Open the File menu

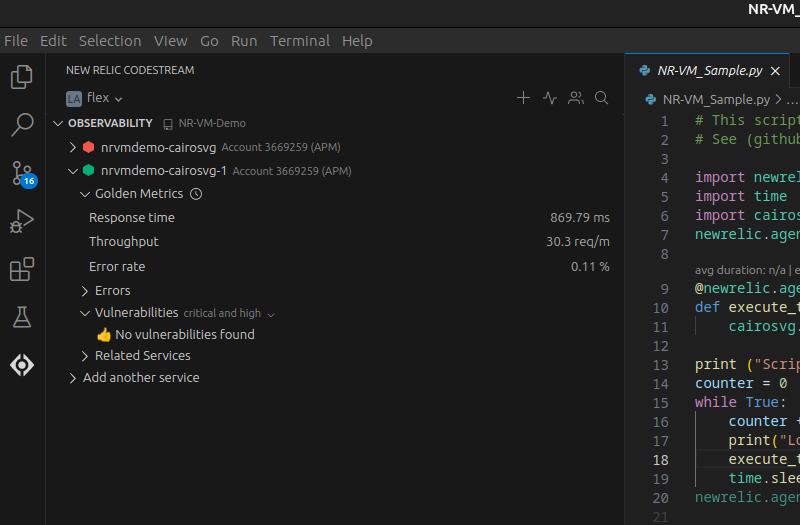(16, 41)
